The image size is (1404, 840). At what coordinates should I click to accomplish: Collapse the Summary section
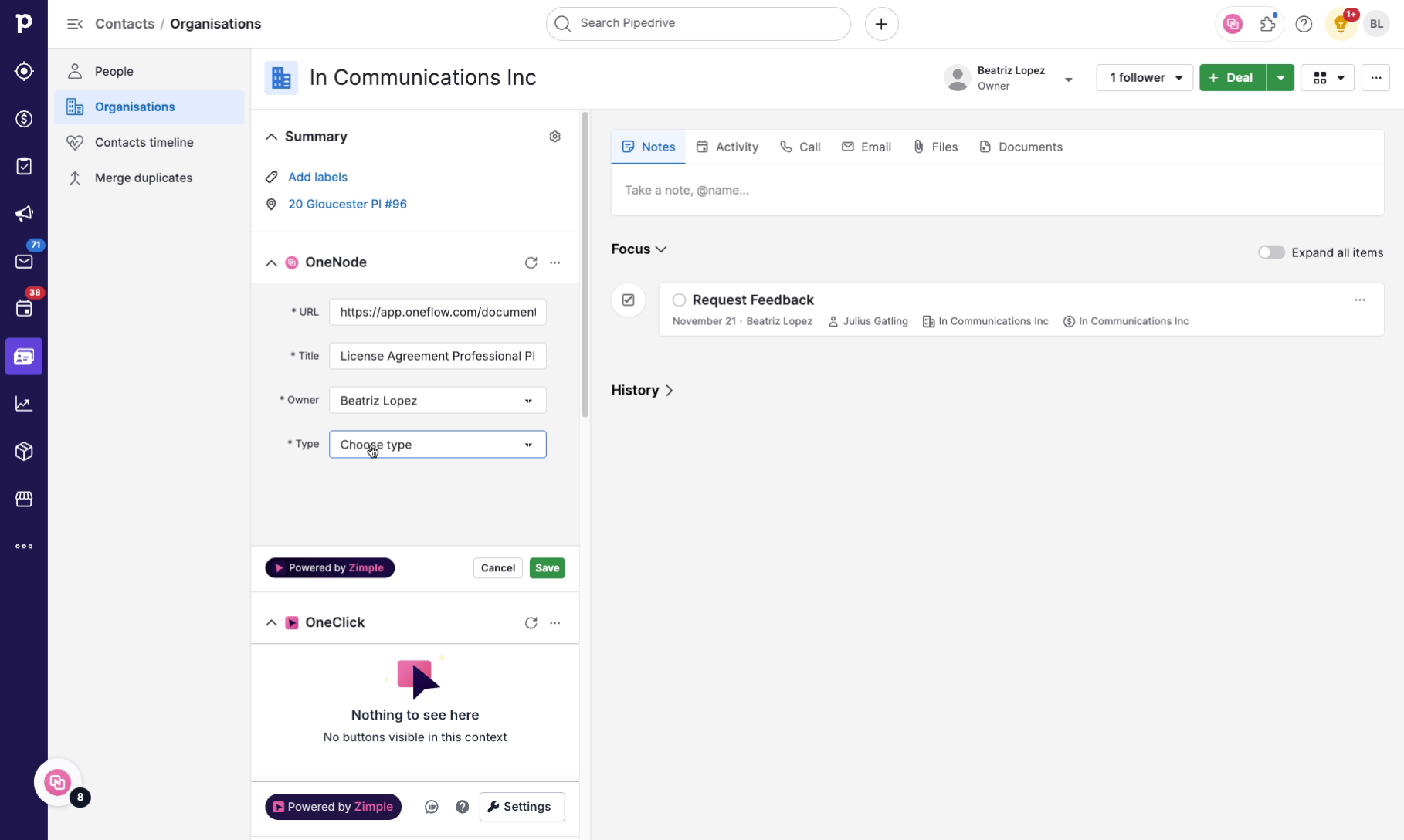coord(271,137)
